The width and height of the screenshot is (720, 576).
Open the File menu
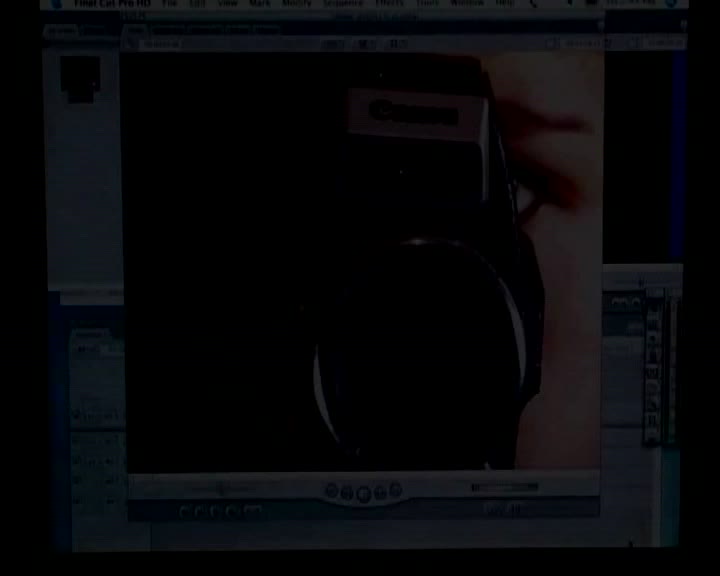click(x=169, y=4)
